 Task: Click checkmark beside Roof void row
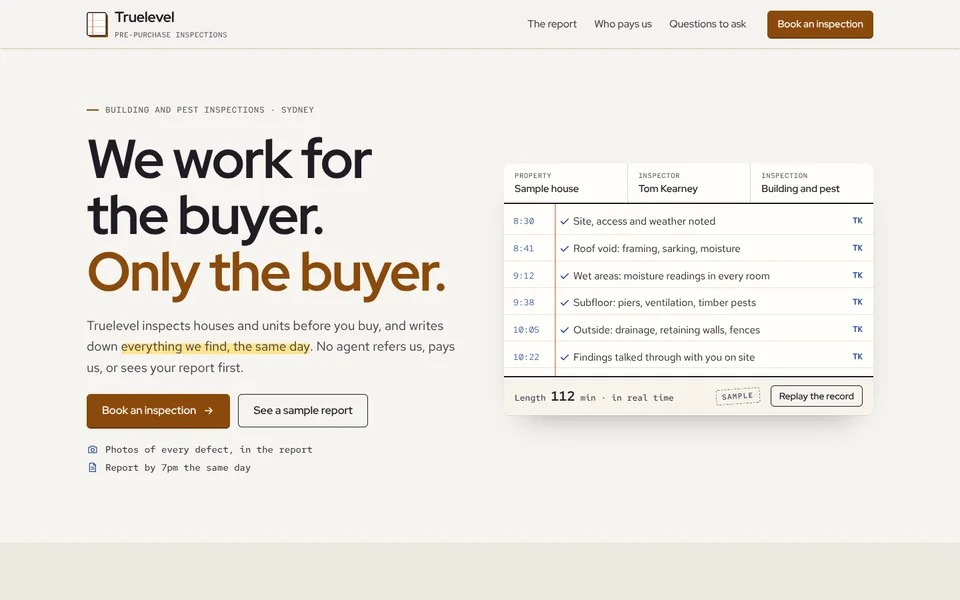click(x=564, y=249)
